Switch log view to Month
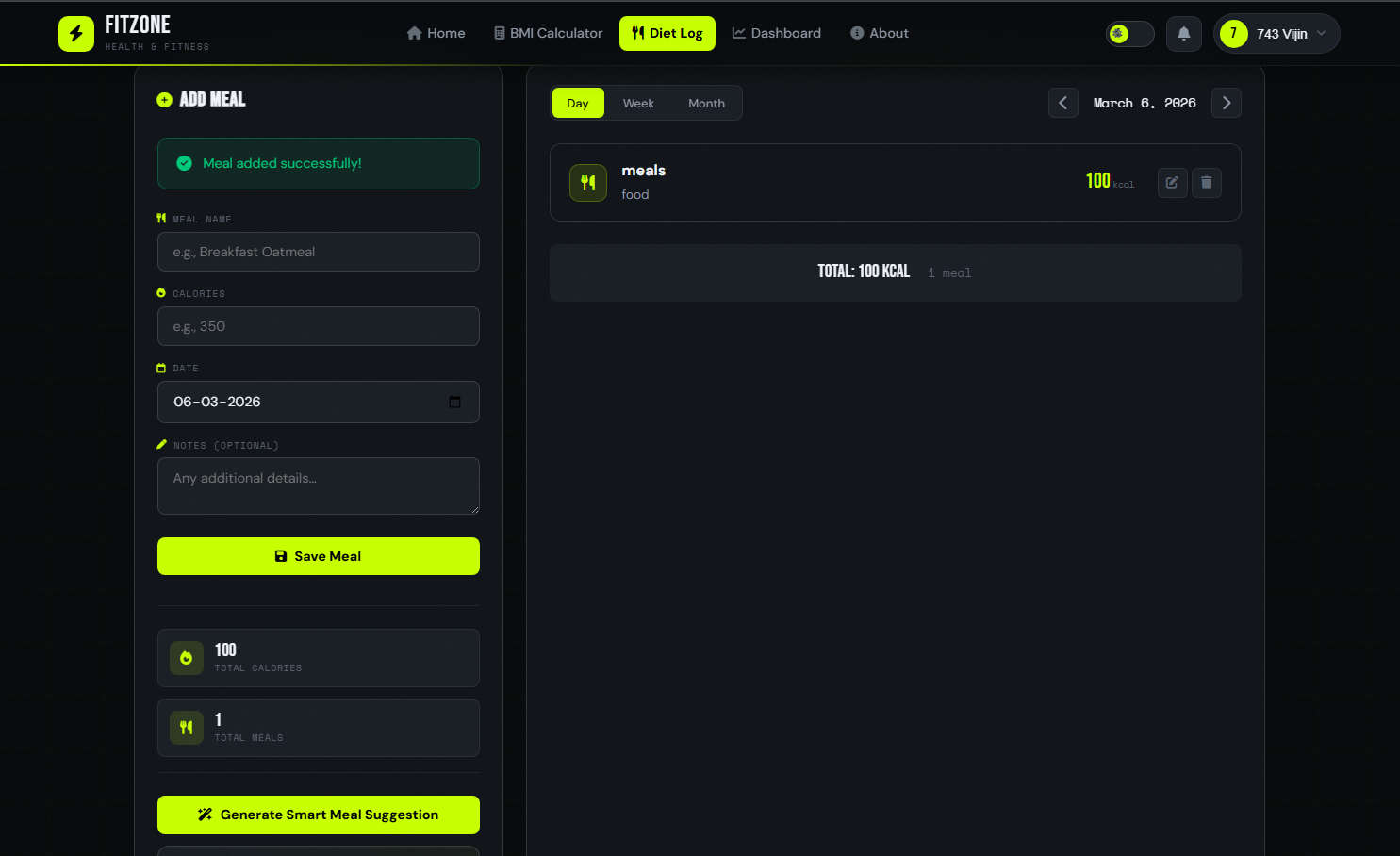Viewport: 1400px width, 856px height. (706, 104)
